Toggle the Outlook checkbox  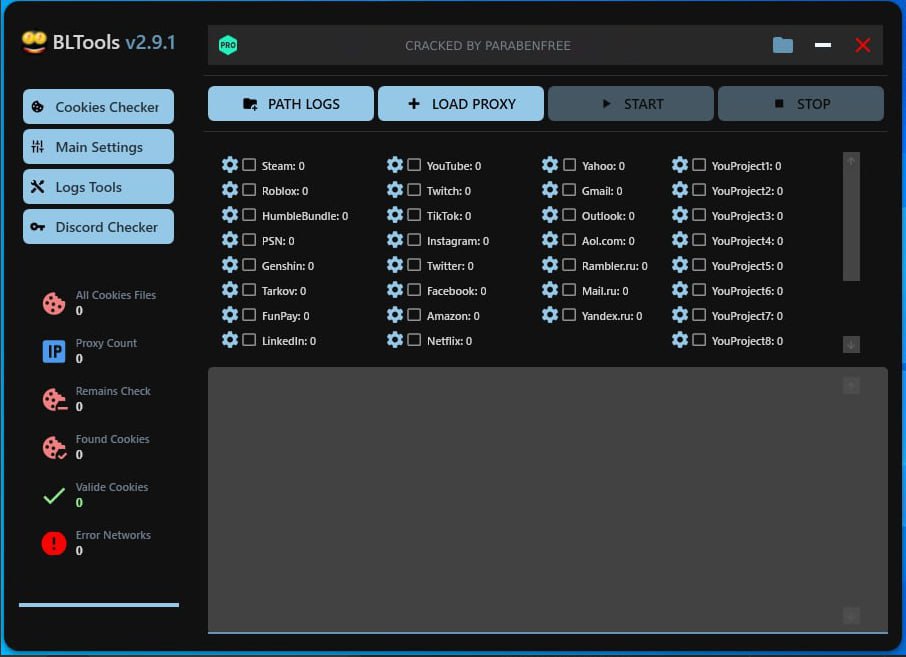[569, 215]
